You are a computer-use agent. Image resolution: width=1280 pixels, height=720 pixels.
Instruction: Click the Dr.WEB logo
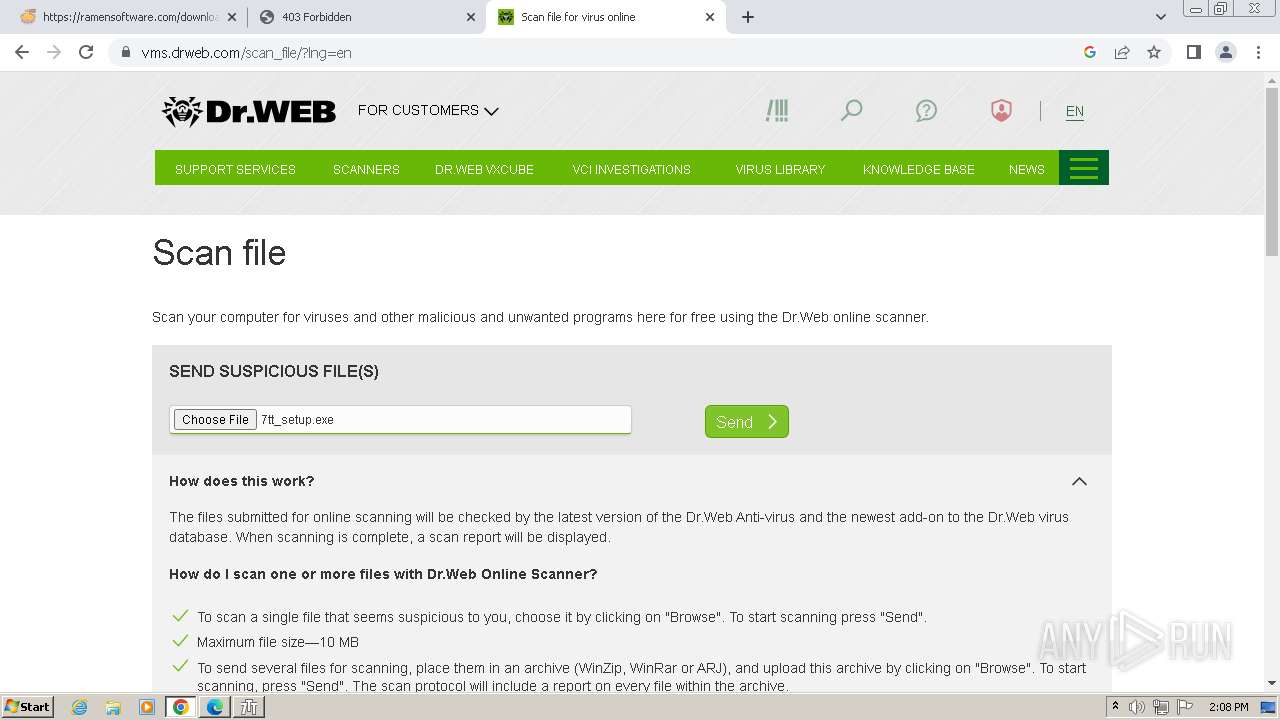[249, 111]
